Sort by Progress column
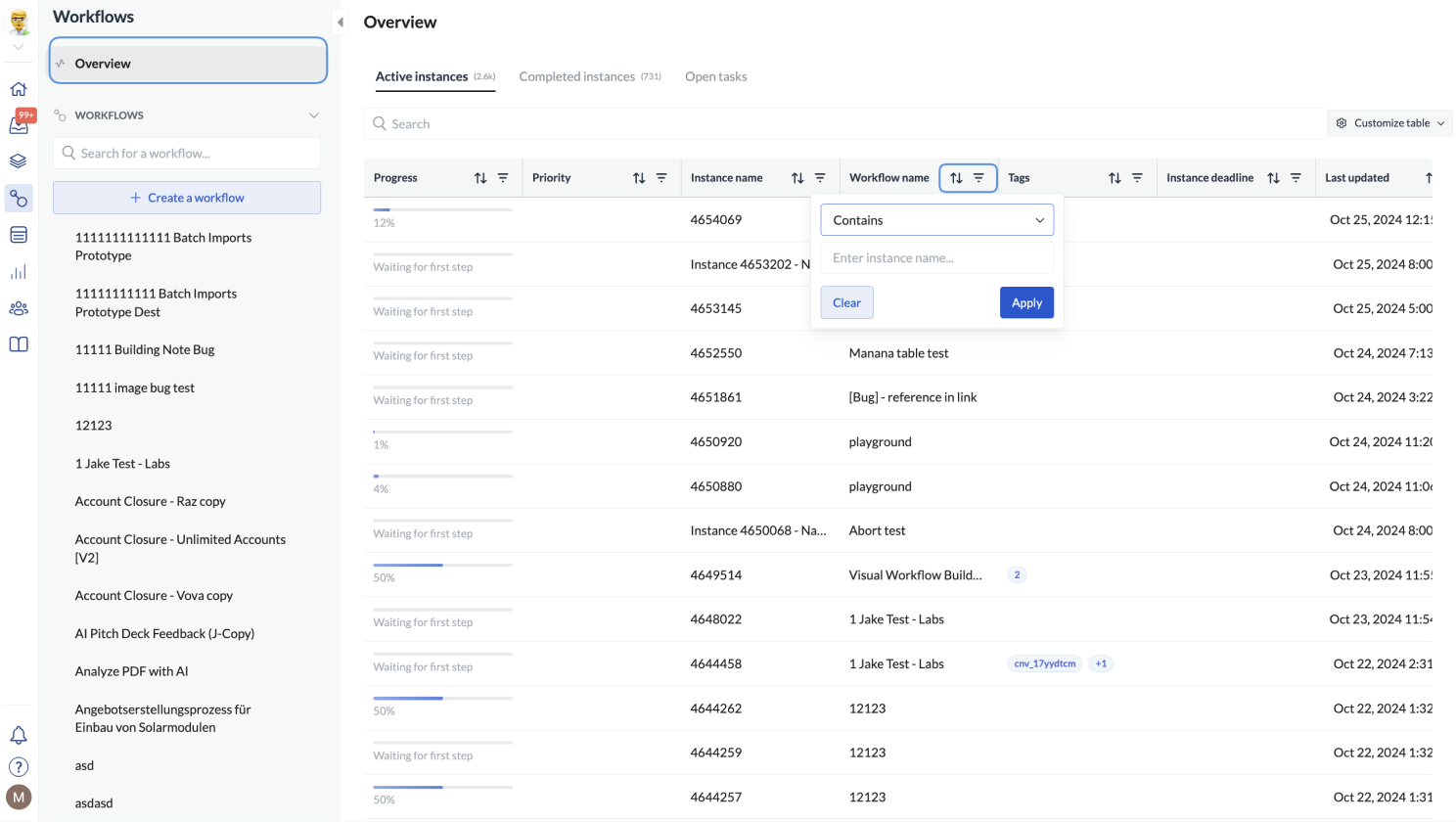1456x822 pixels. pos(480,178)
